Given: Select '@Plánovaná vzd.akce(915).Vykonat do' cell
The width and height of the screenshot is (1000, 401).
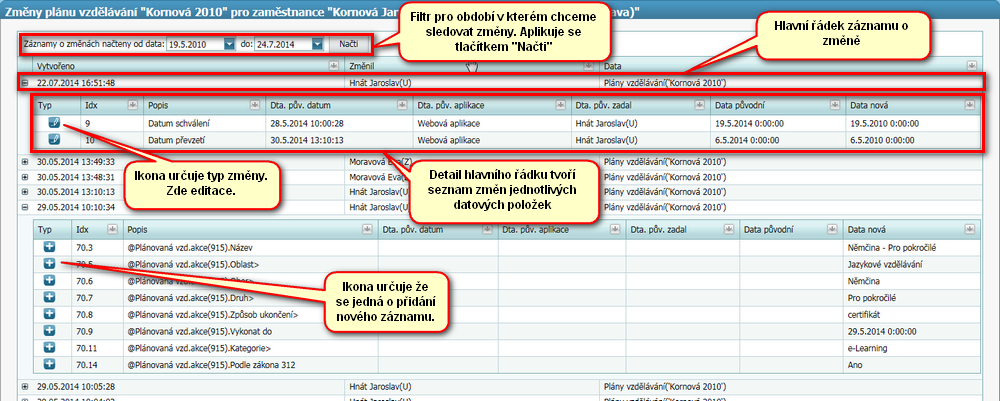Looking at the screenshot, I should (250, 331).
